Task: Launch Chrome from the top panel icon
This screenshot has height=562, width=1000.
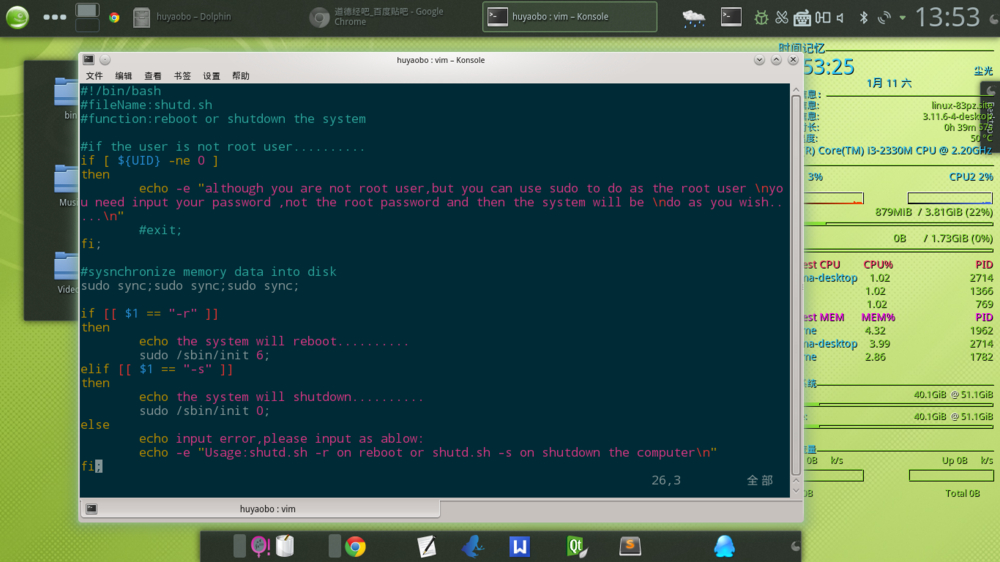Action: click(x=114, y=17)
